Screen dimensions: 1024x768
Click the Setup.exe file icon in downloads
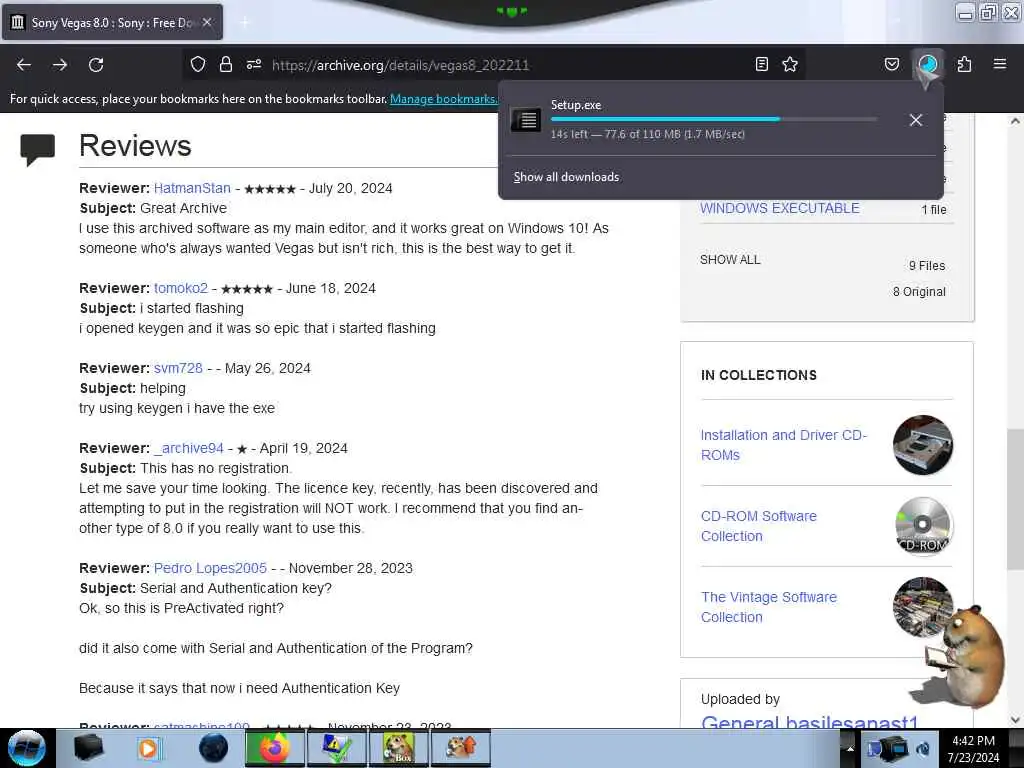[x=526, y=120]
